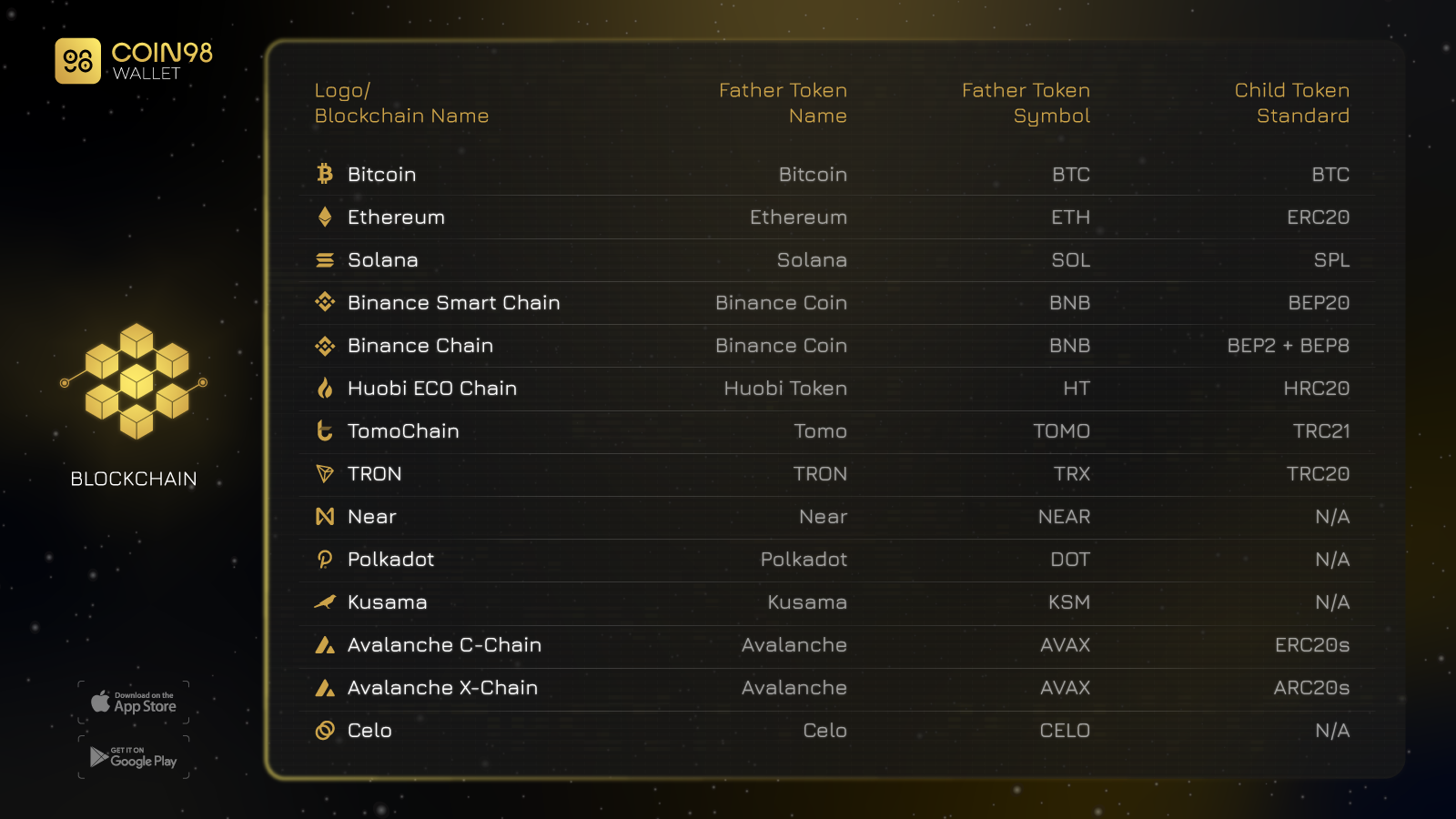Click the Download on the App Store badge
This screenshot has height=819, width=1456.
(x=134, y=703)
